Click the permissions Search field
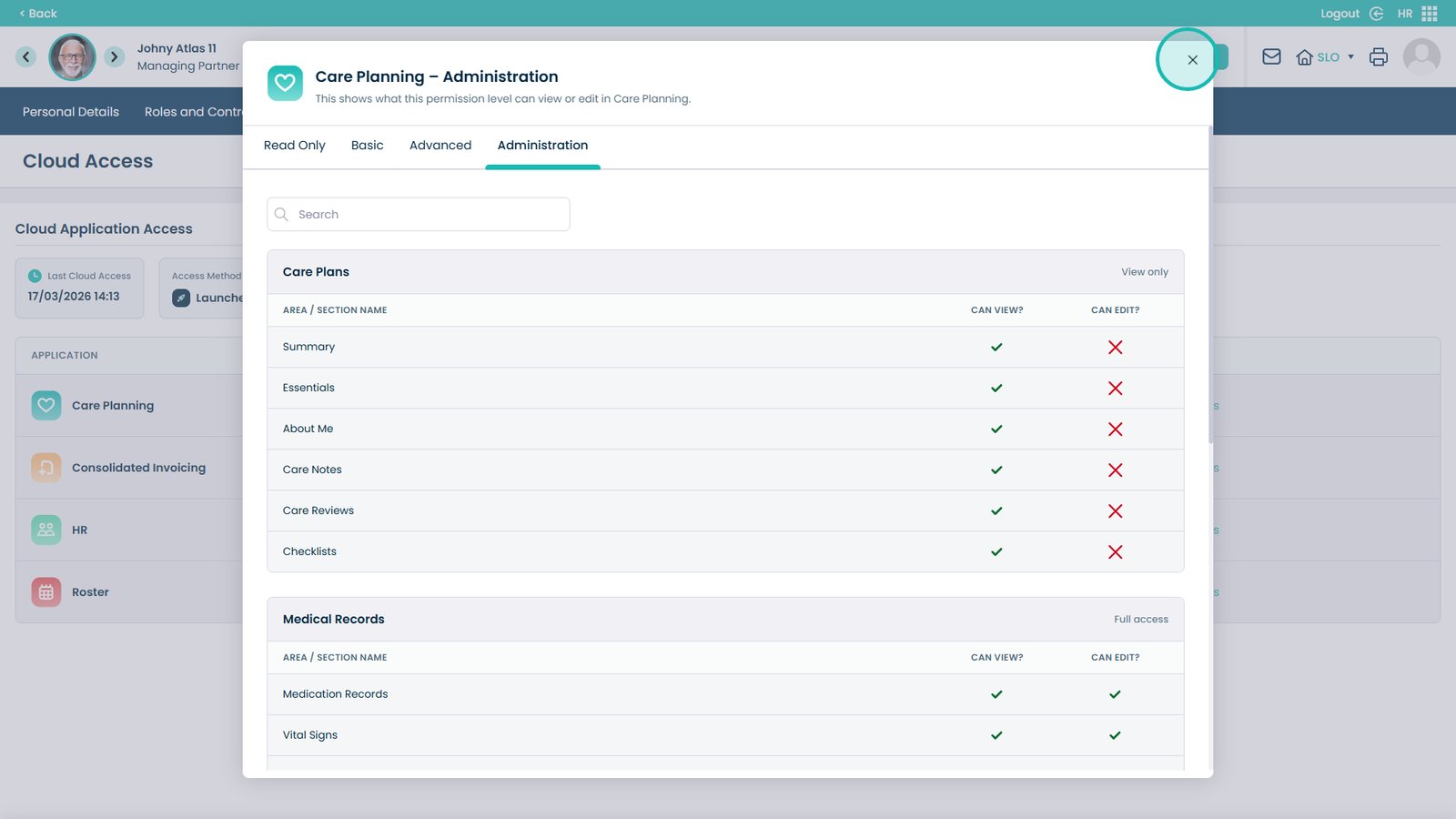Viewport: 1456px width, 819px height. pos(419,215)
